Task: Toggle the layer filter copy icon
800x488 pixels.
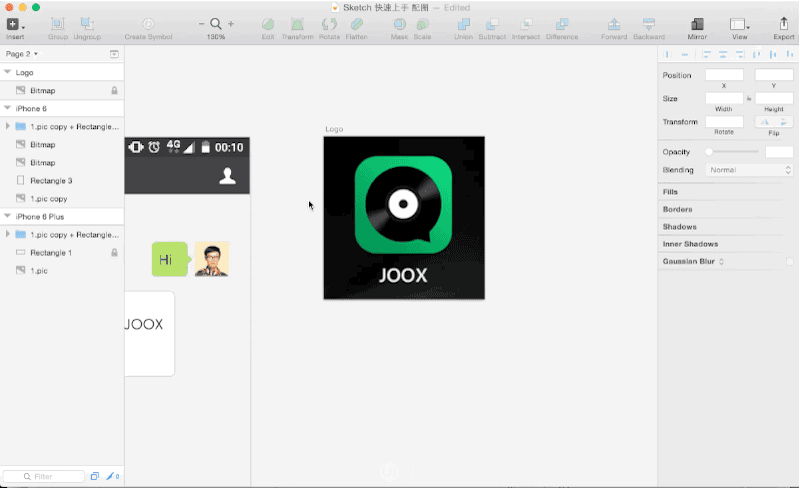Action: (94, 476)
